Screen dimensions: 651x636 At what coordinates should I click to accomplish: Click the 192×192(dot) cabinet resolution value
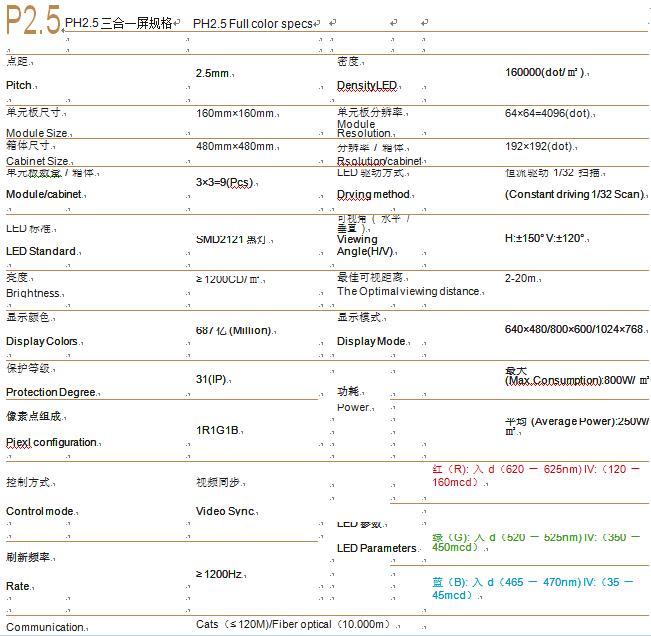click(x=540, y=146)
